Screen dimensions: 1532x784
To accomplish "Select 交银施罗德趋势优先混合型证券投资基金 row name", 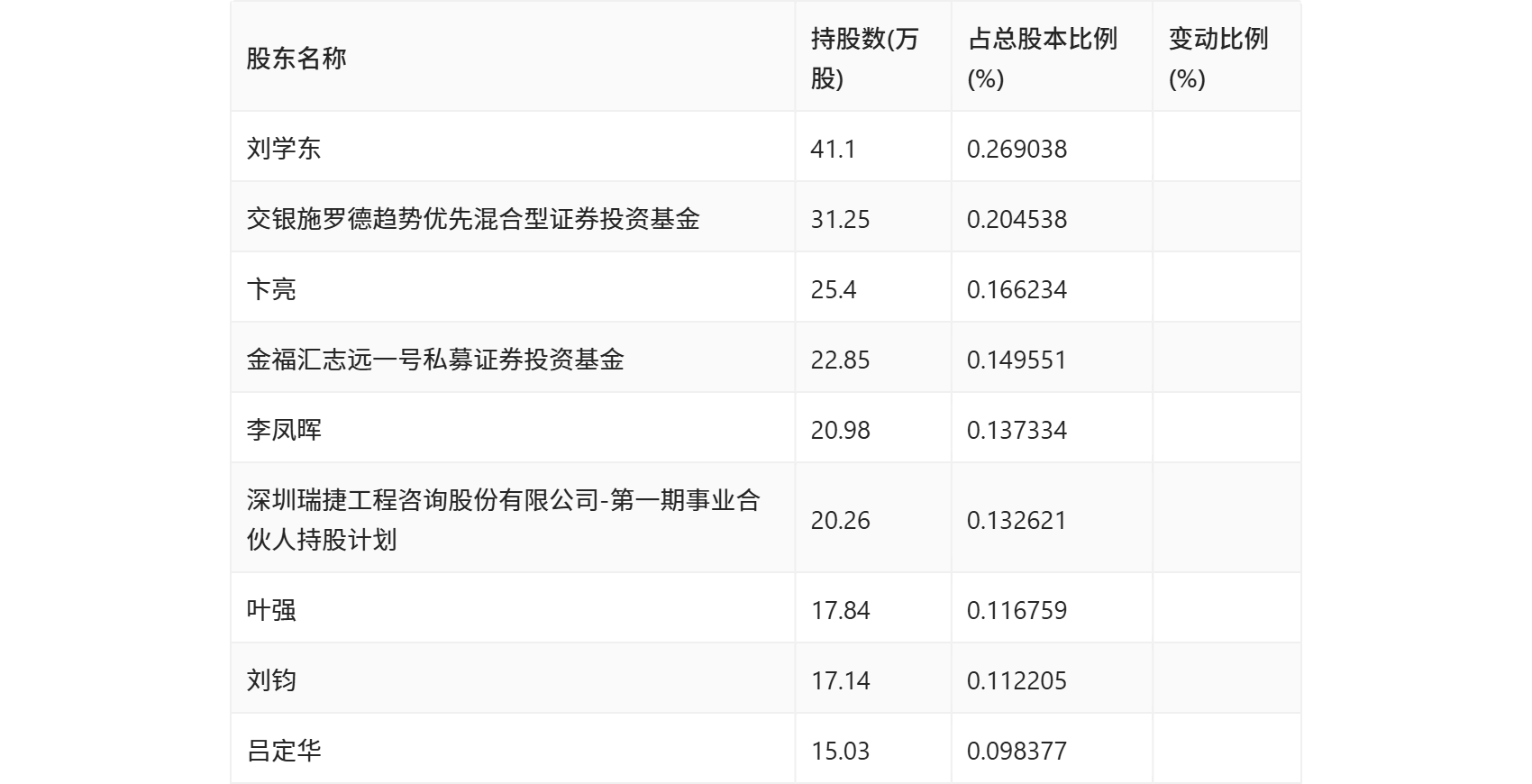I will 473,219.
